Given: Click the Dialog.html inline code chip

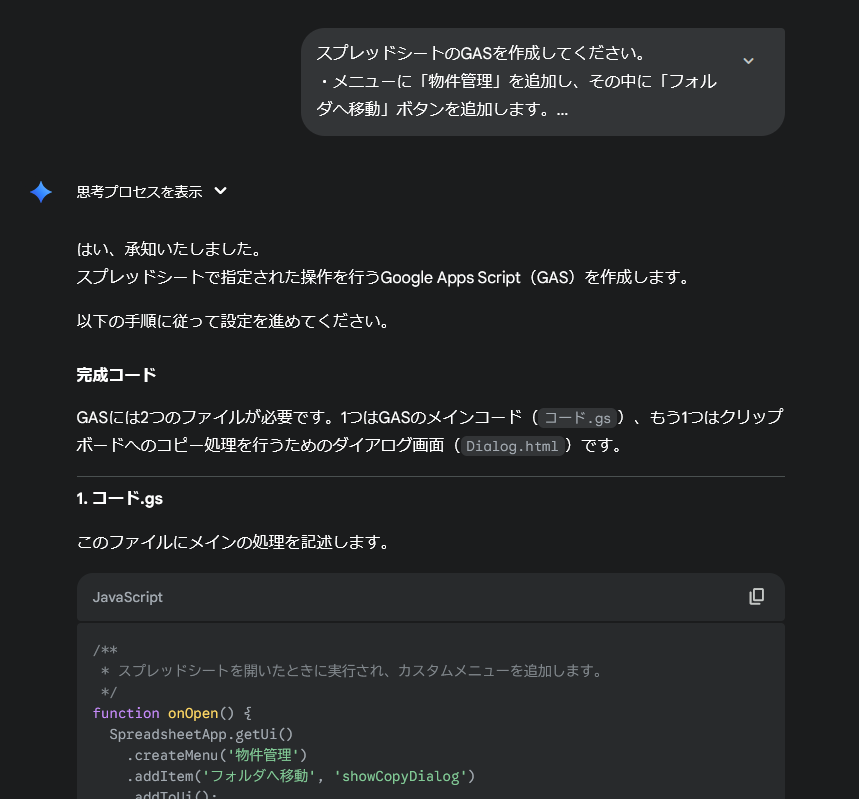Looking at the screenshot, I should coord(512,446).
